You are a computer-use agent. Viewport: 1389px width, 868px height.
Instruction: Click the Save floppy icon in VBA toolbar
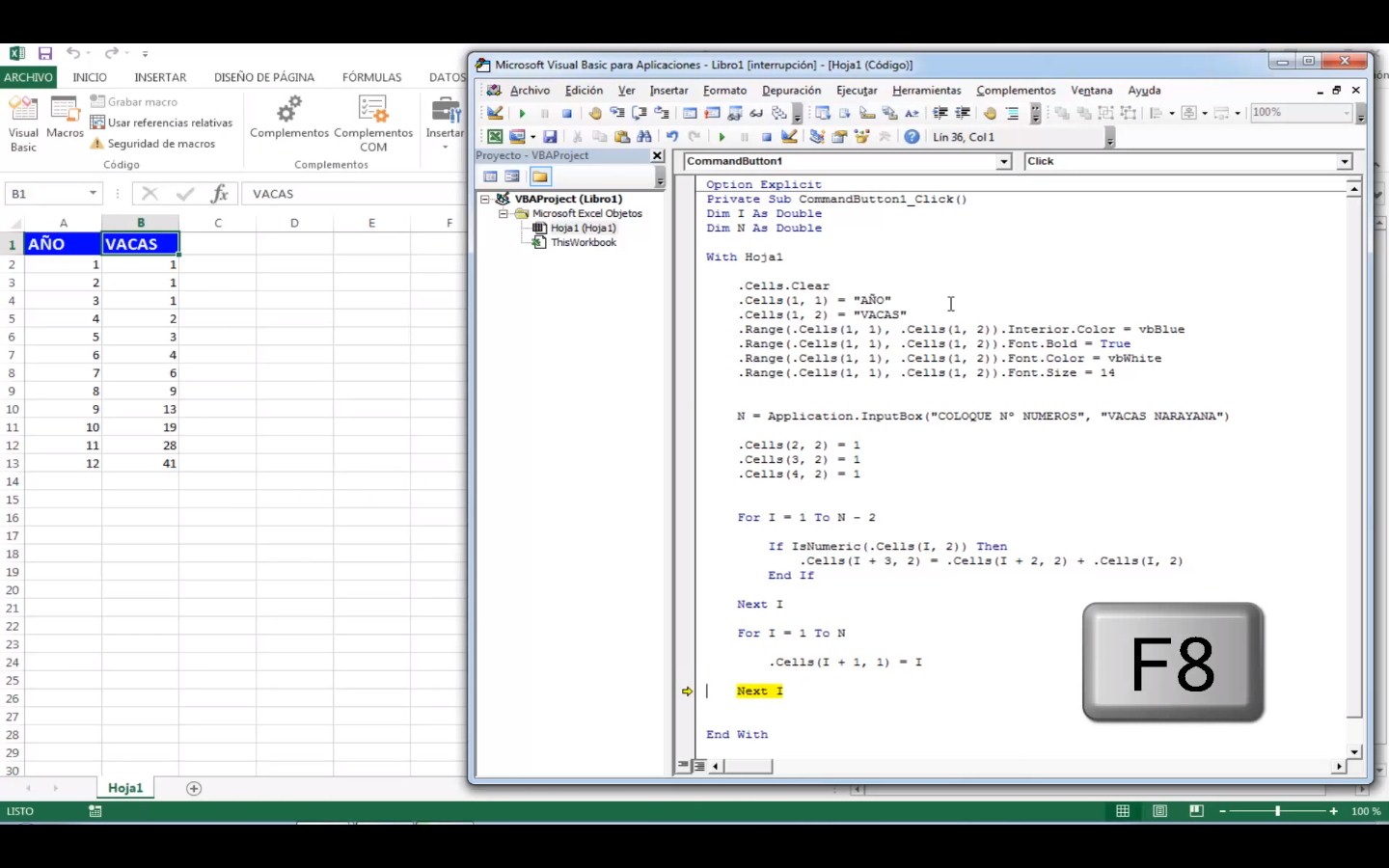(550, 137)
